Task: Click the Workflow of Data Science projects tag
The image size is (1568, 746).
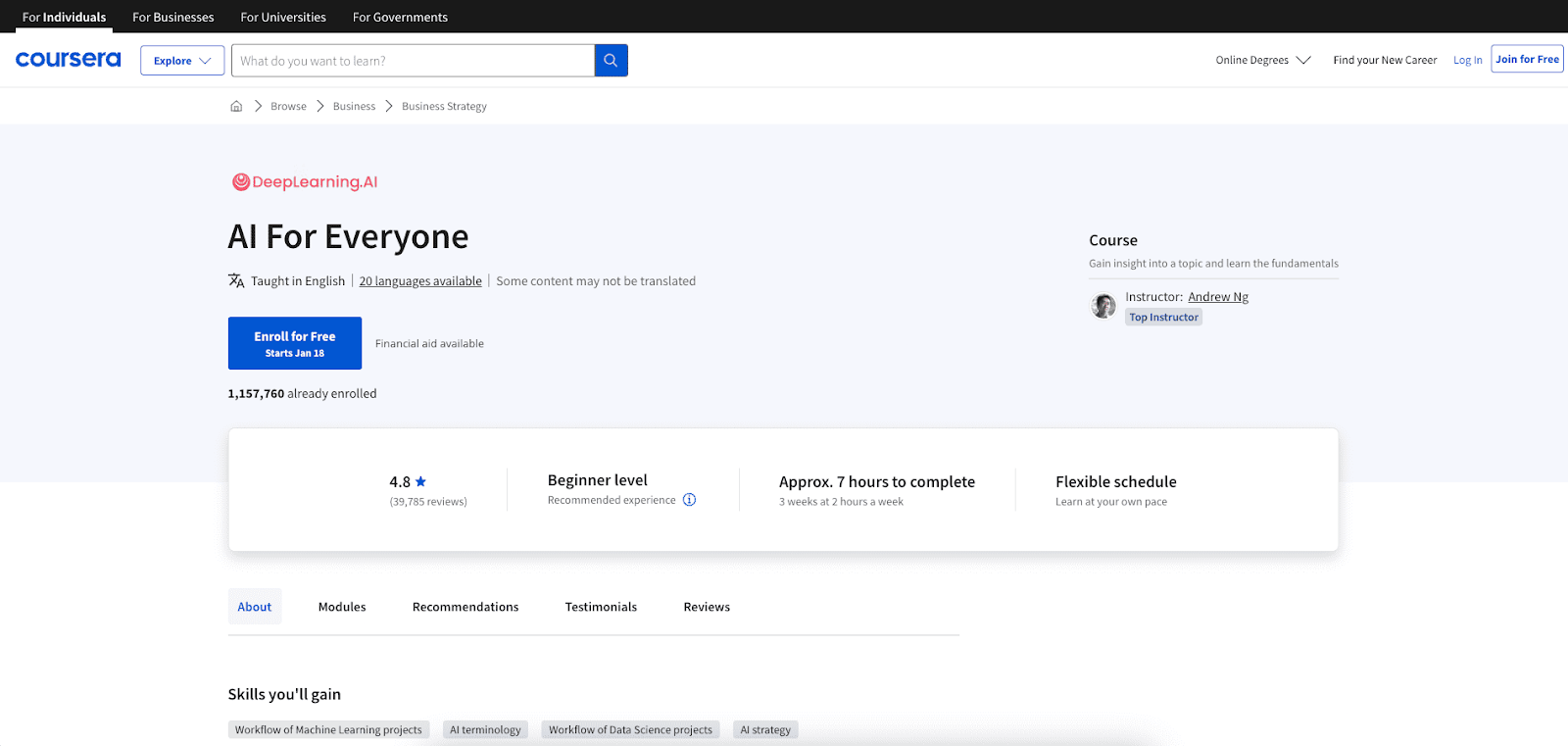Action: click(x=630, y=729)
